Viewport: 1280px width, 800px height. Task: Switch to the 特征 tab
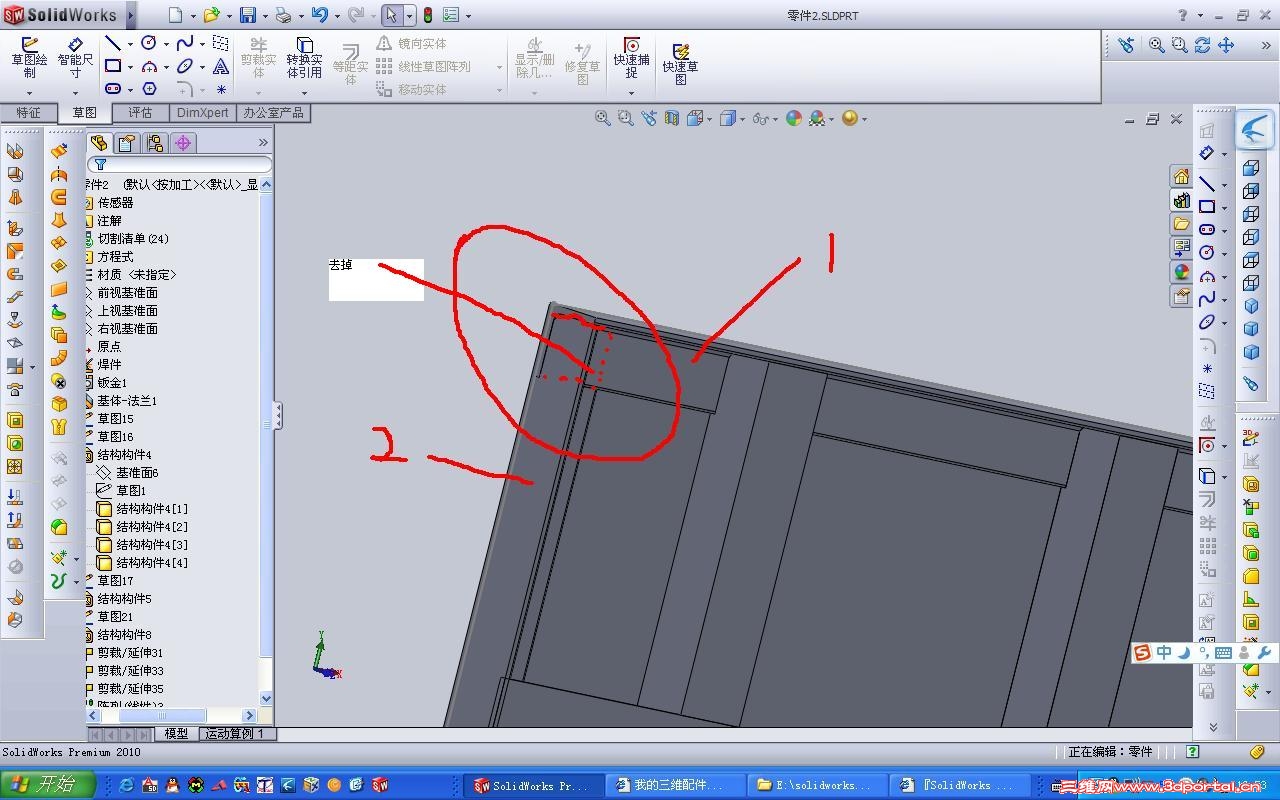pos(28,113)
